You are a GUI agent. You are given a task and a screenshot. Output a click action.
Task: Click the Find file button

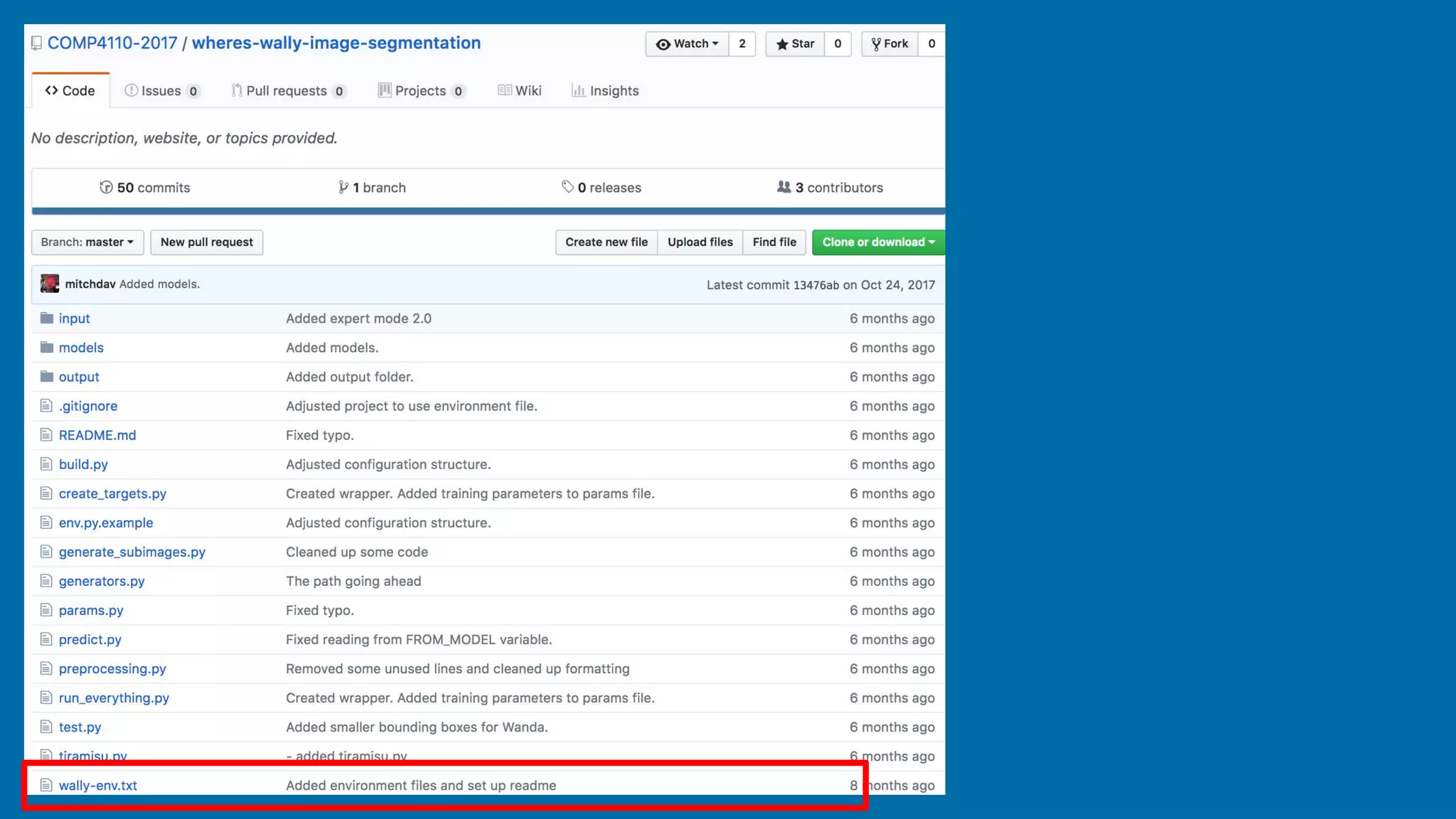(774, 242)
